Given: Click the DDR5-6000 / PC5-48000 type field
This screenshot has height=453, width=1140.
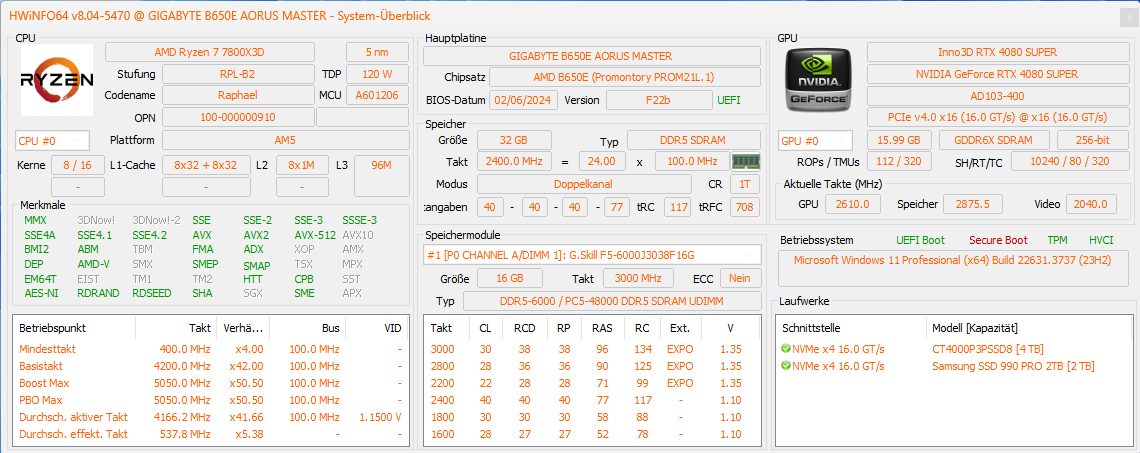Looking at the screenshot, I should click(612, 301).
